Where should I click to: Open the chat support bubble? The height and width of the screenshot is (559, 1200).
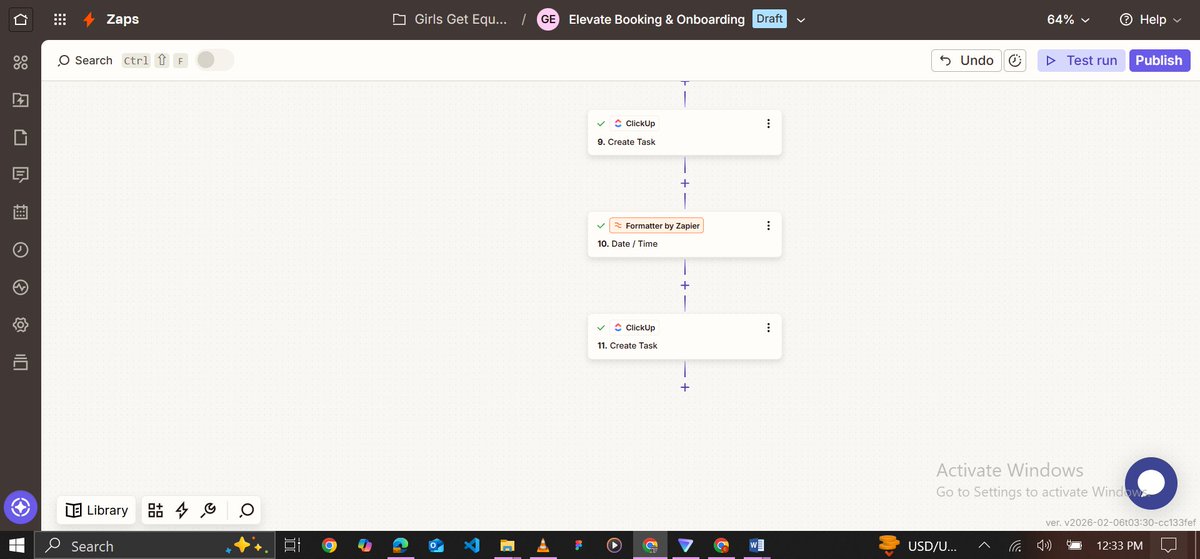click(1151, 484)
